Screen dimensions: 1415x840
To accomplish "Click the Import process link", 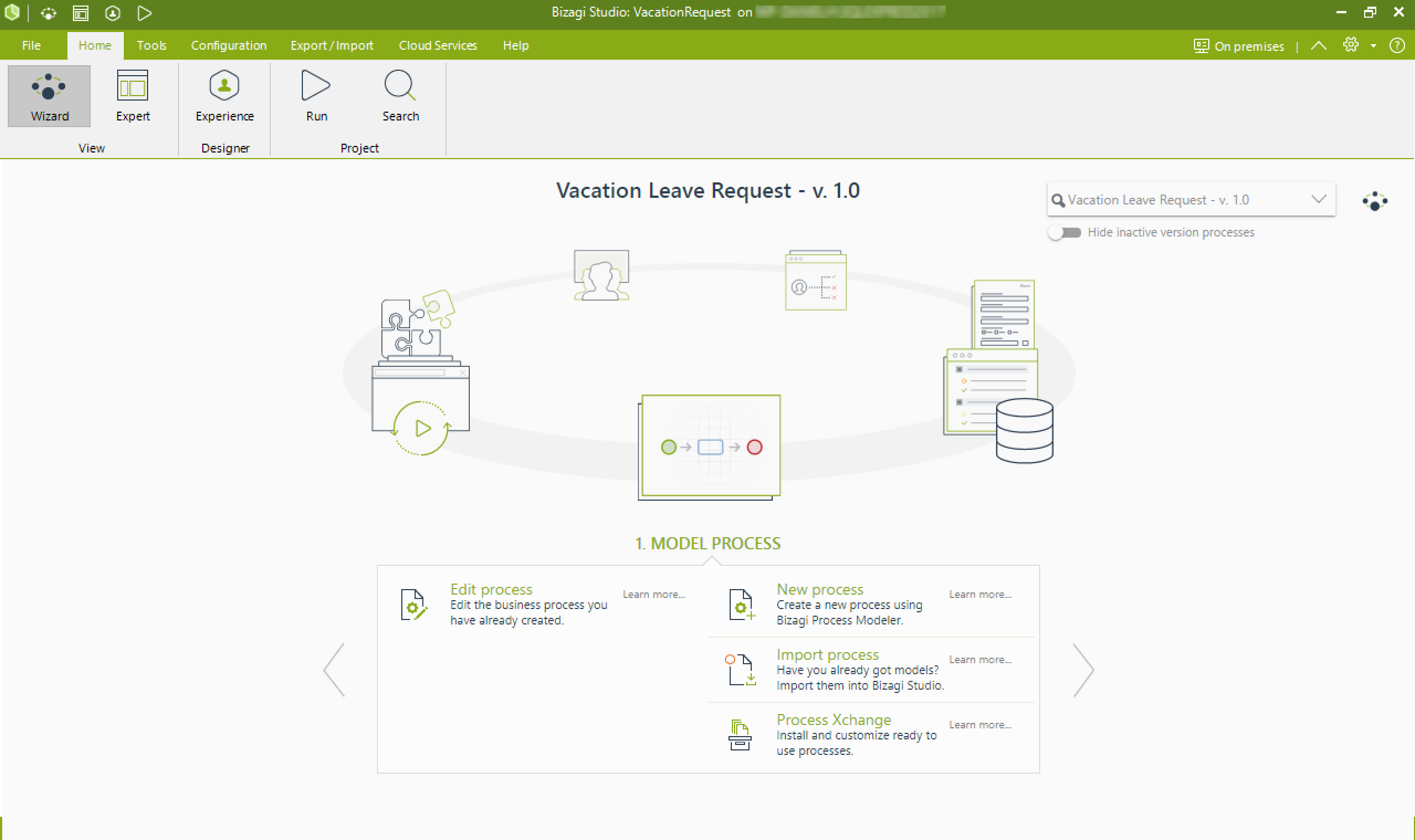I will (x=827, y=654).
